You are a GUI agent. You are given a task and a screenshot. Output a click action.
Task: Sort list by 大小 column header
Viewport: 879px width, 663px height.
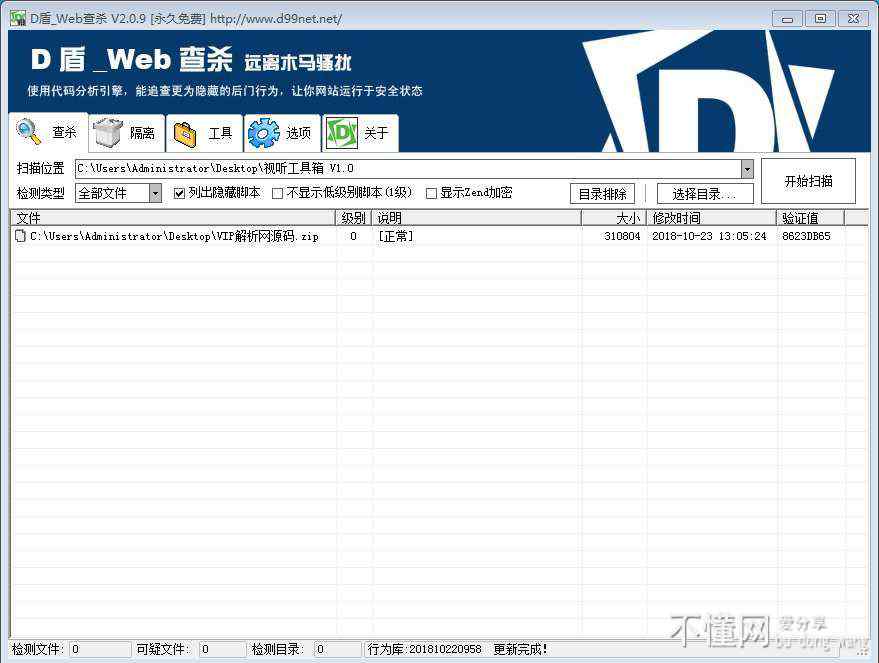point(612,217)
